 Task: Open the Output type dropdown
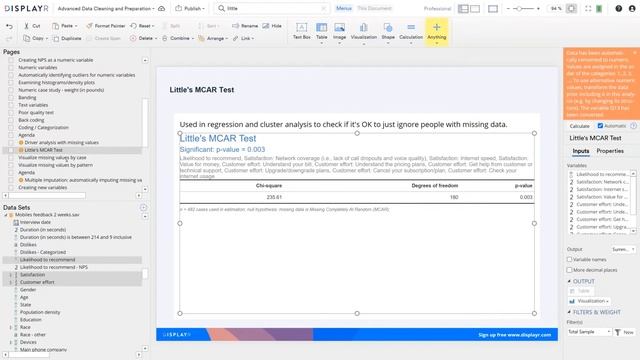pos(623,249)
